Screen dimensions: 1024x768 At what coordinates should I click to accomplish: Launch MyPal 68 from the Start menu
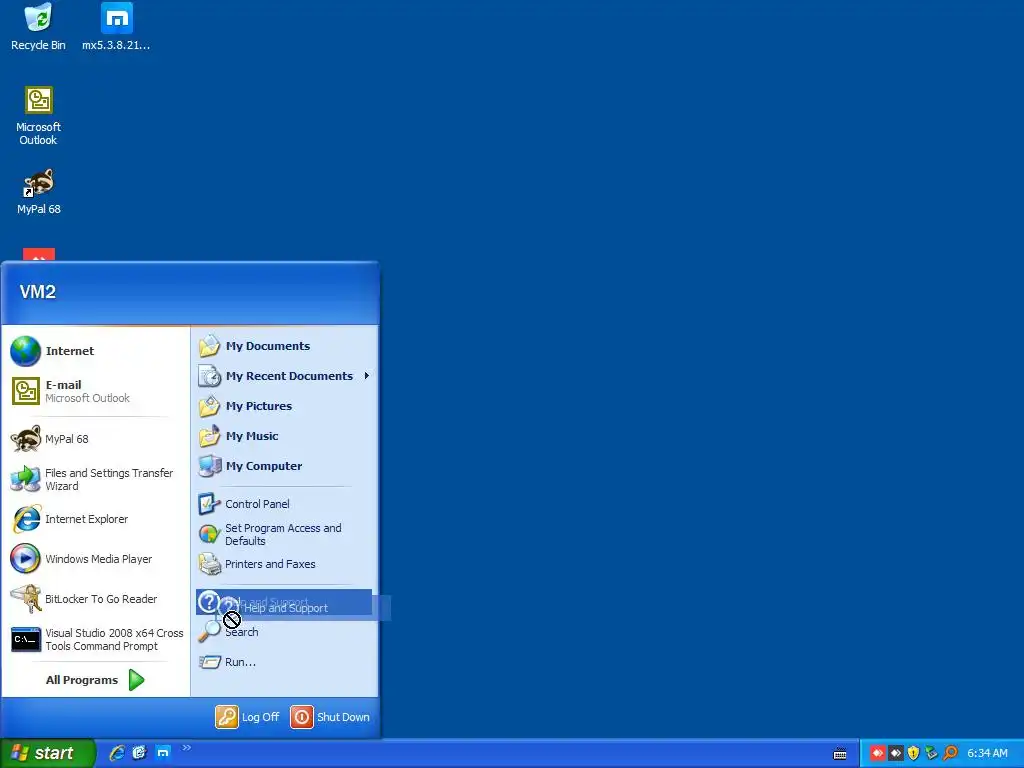point(95,439)
